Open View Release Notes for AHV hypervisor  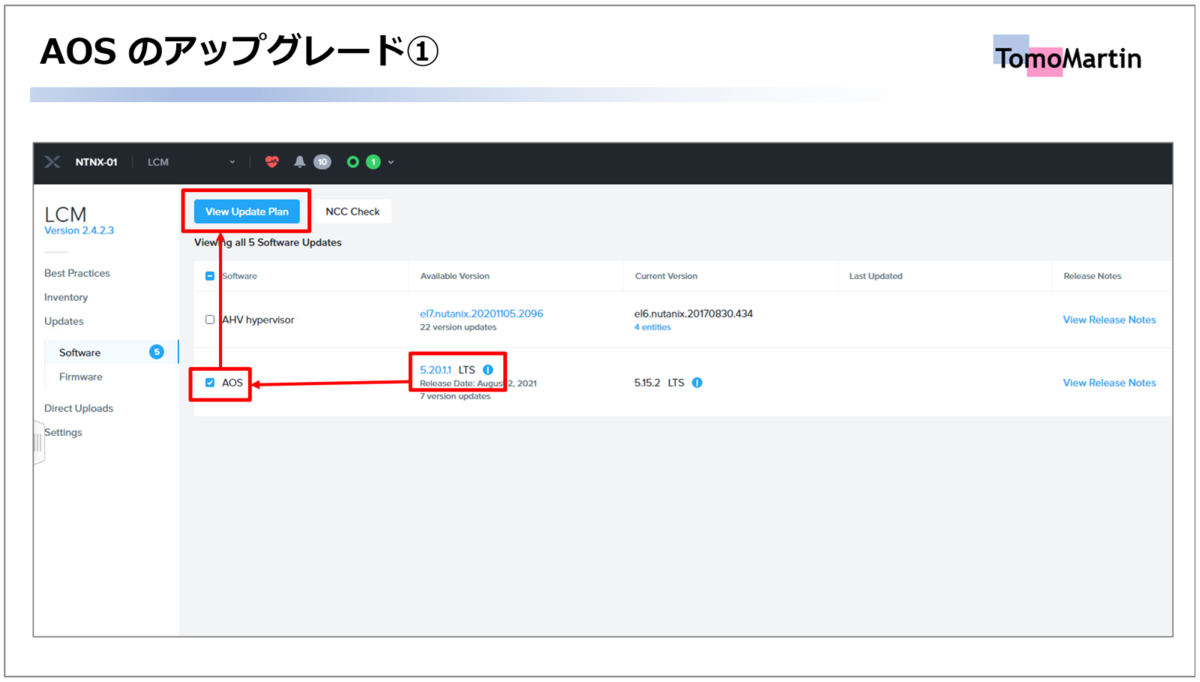tap(1109, 320)
